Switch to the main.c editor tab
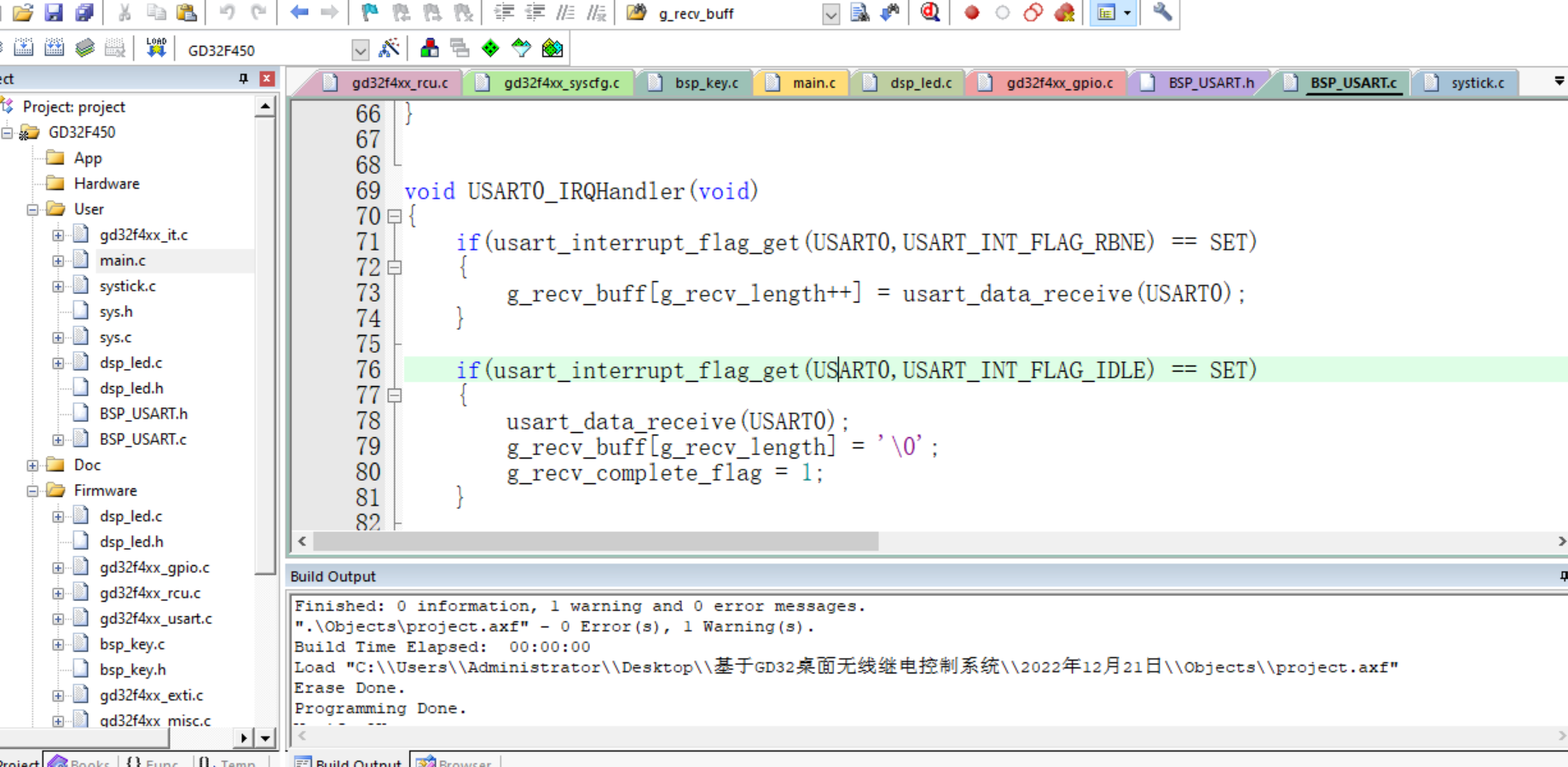This screenshot has width=1568, height=767. [x=813, y=83]
